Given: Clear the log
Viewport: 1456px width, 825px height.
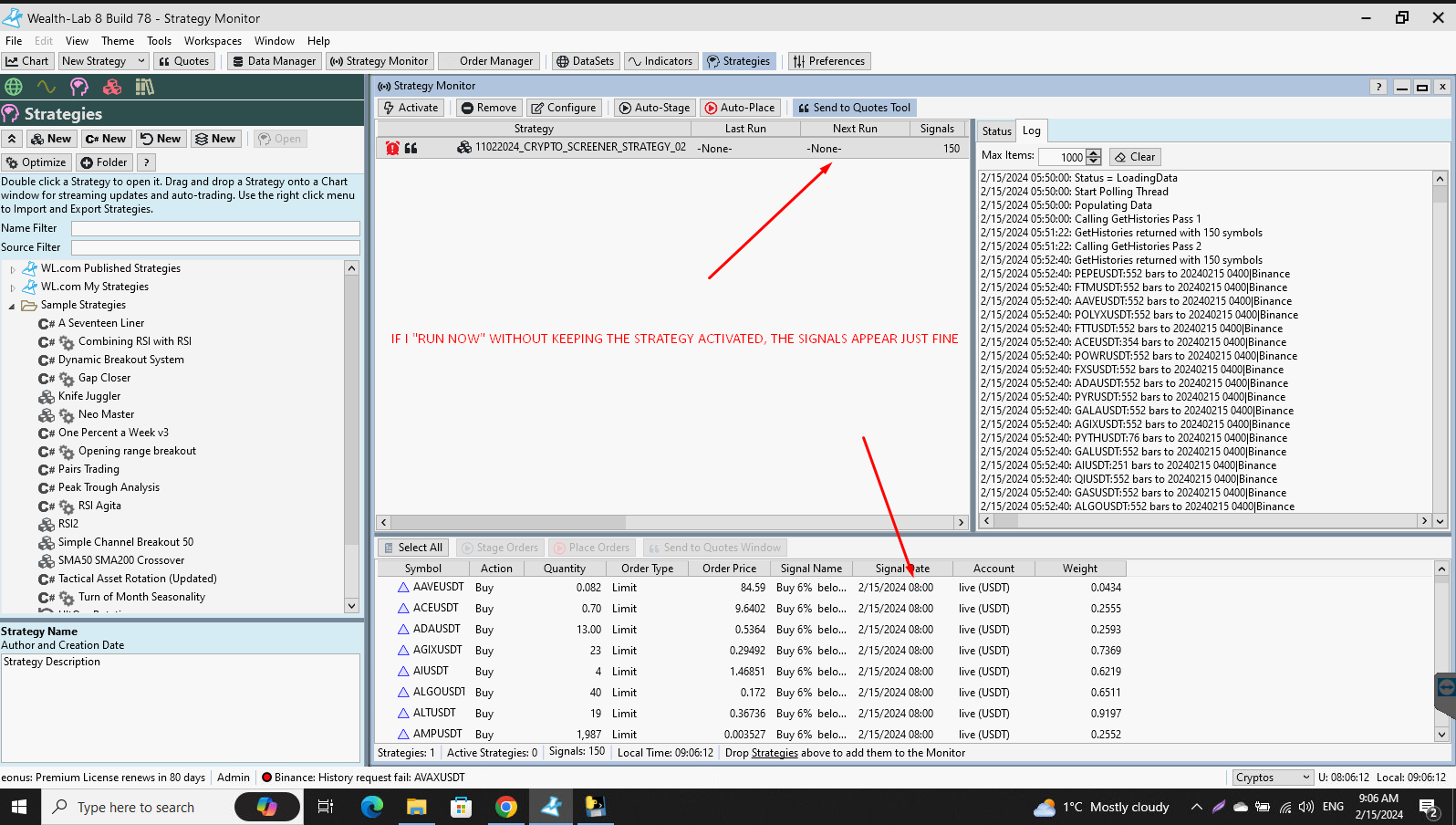Looking at the screenshot, I should pos(1135,157).
